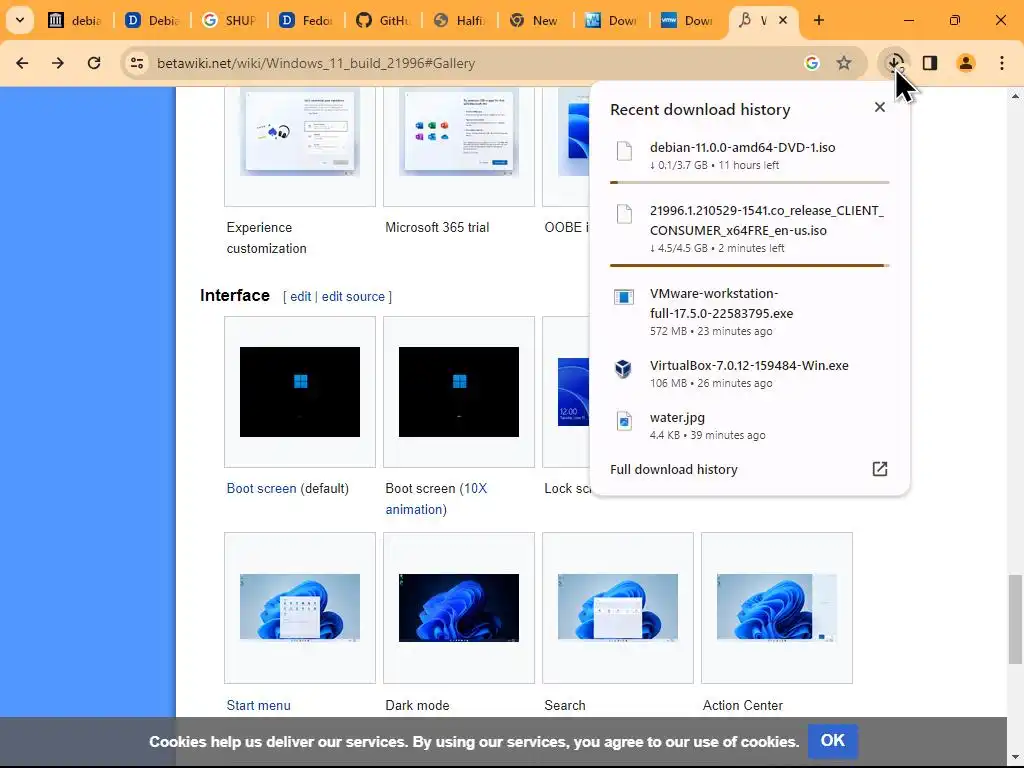Open the water.jpg download

749,425
